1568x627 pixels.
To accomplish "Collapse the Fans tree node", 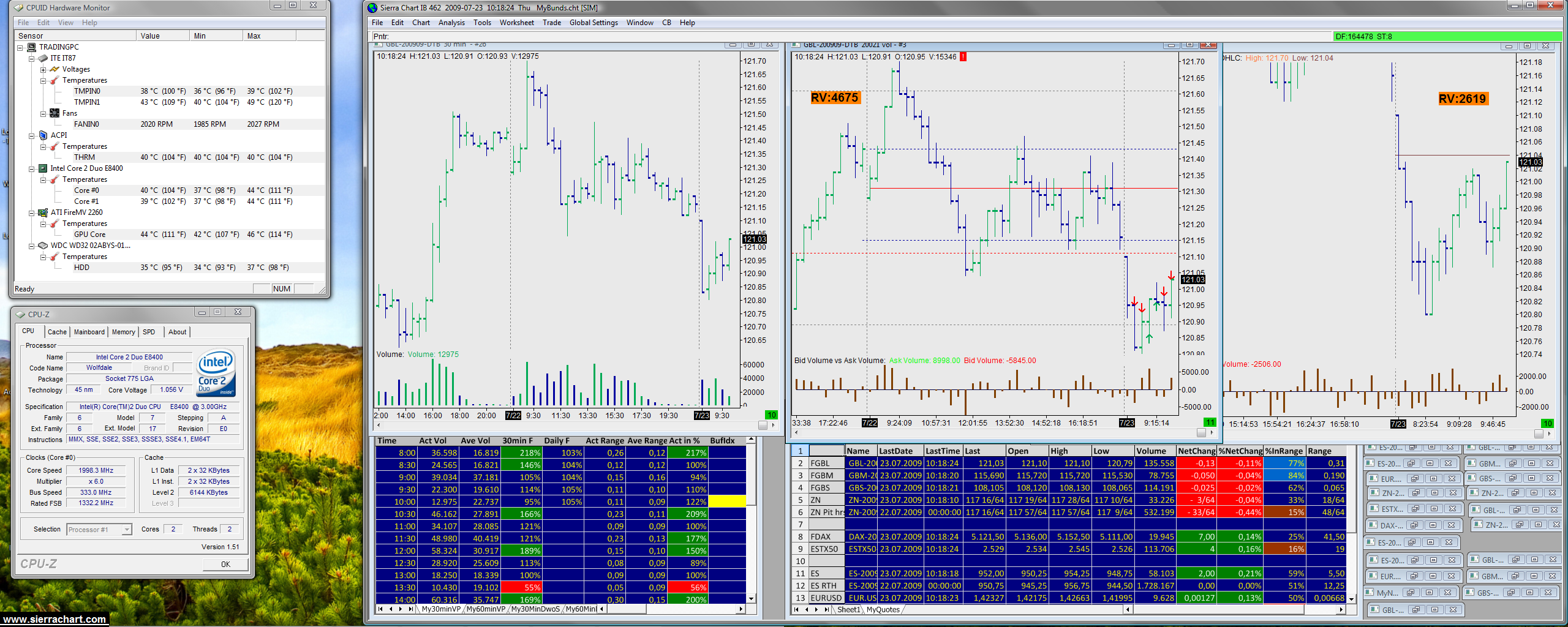I will tap(43, 113).
